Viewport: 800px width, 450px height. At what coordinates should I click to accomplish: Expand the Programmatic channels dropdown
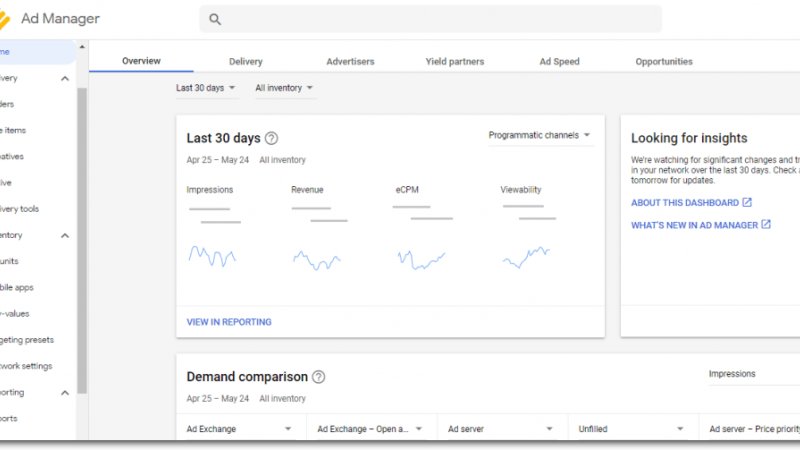pyautogui.click(x=539, y=135)
